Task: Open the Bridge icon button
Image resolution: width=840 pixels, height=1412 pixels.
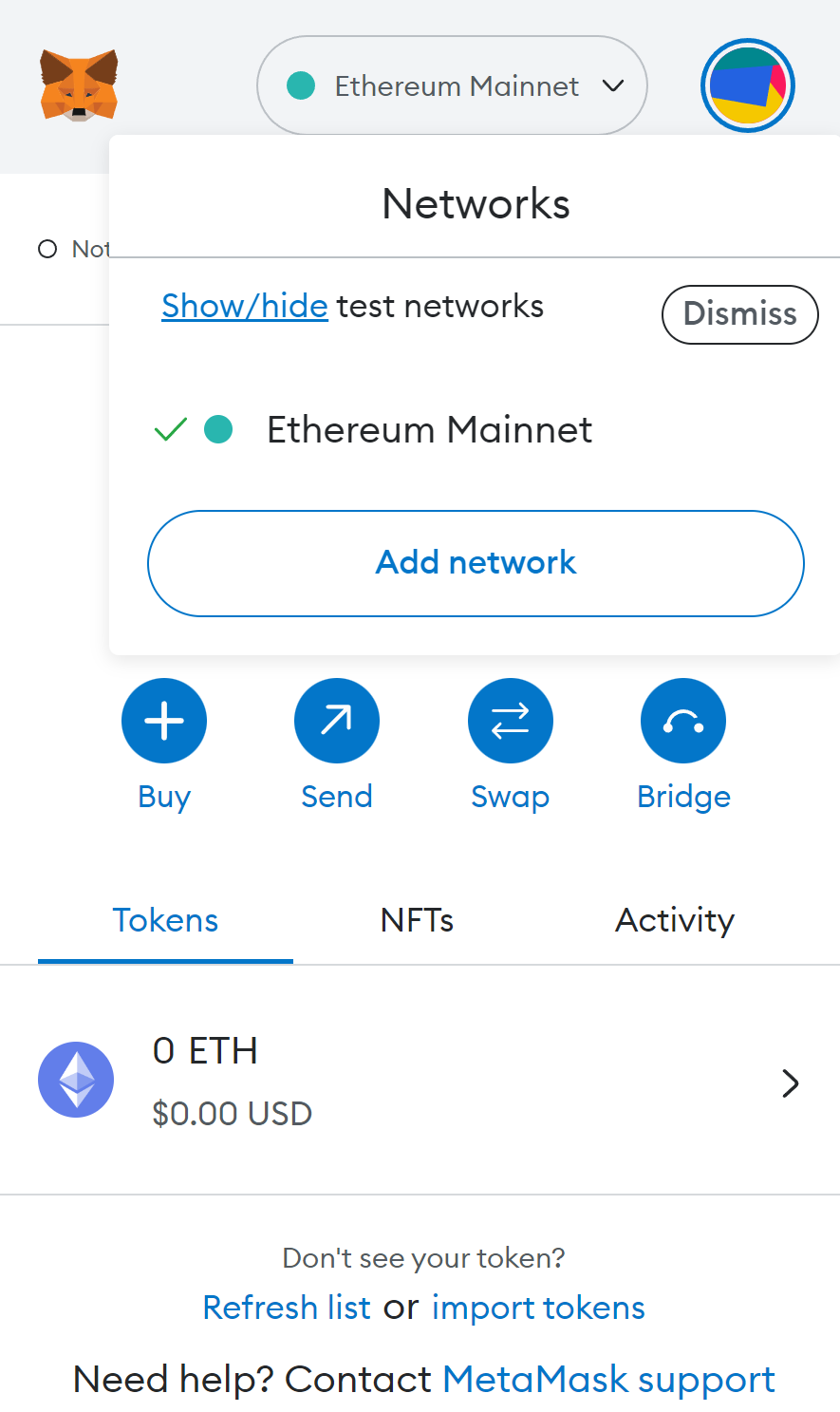Action: (x=683, y=721)
